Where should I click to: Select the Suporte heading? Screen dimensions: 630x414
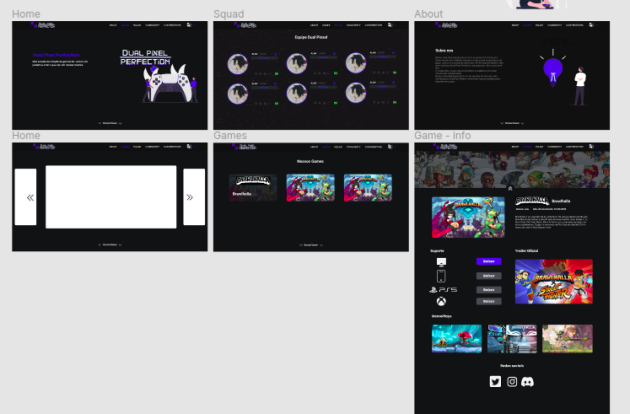pyautogui.click(x=437, y=251)
